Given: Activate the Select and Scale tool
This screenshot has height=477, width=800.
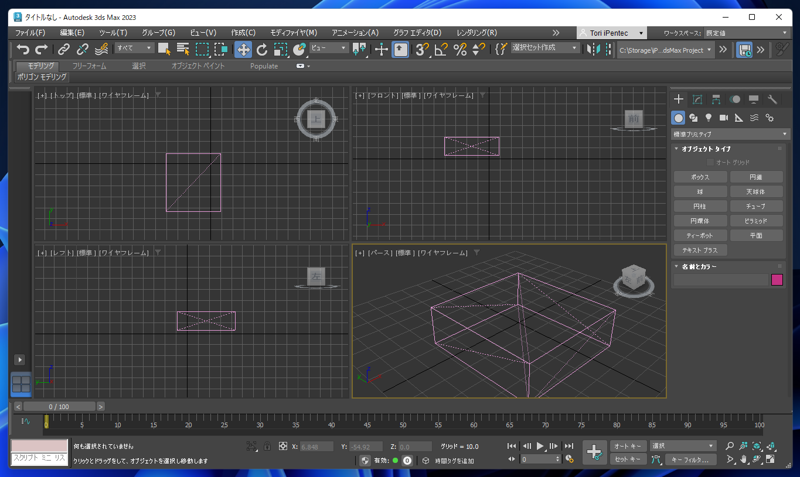Looking at the screenshot, I should point(281,49).
